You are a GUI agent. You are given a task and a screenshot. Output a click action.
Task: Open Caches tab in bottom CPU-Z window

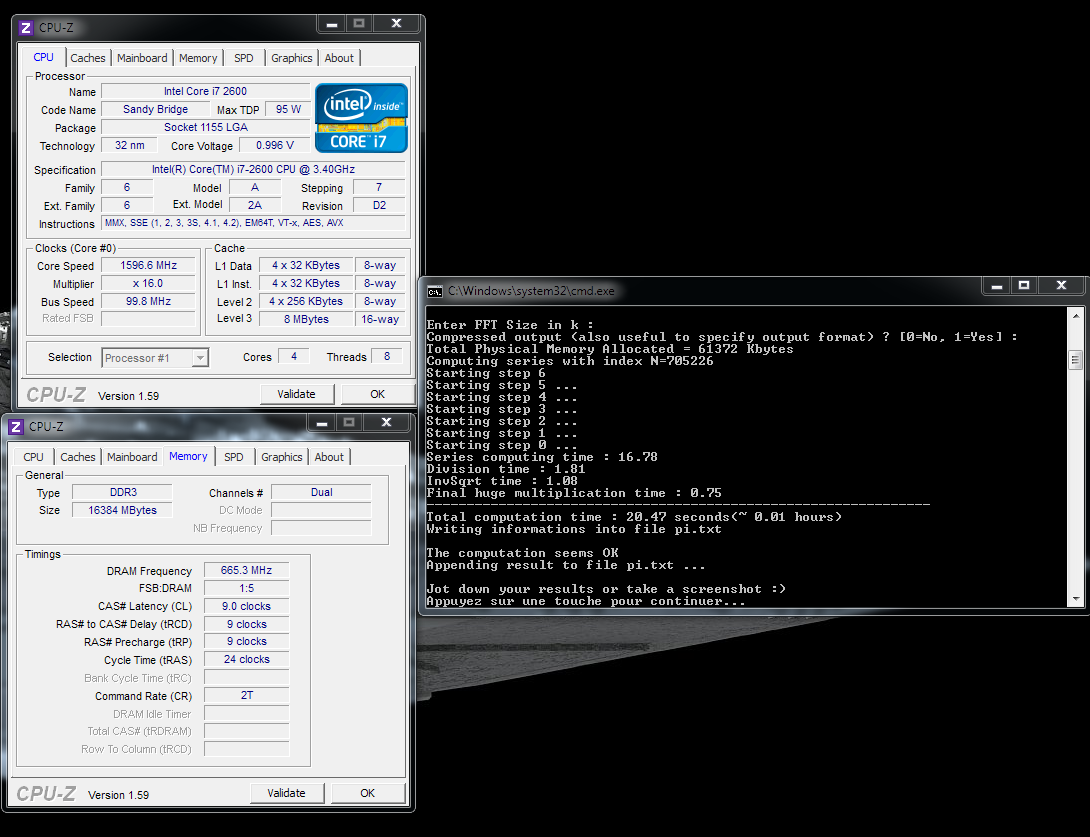tap(78, 457)
